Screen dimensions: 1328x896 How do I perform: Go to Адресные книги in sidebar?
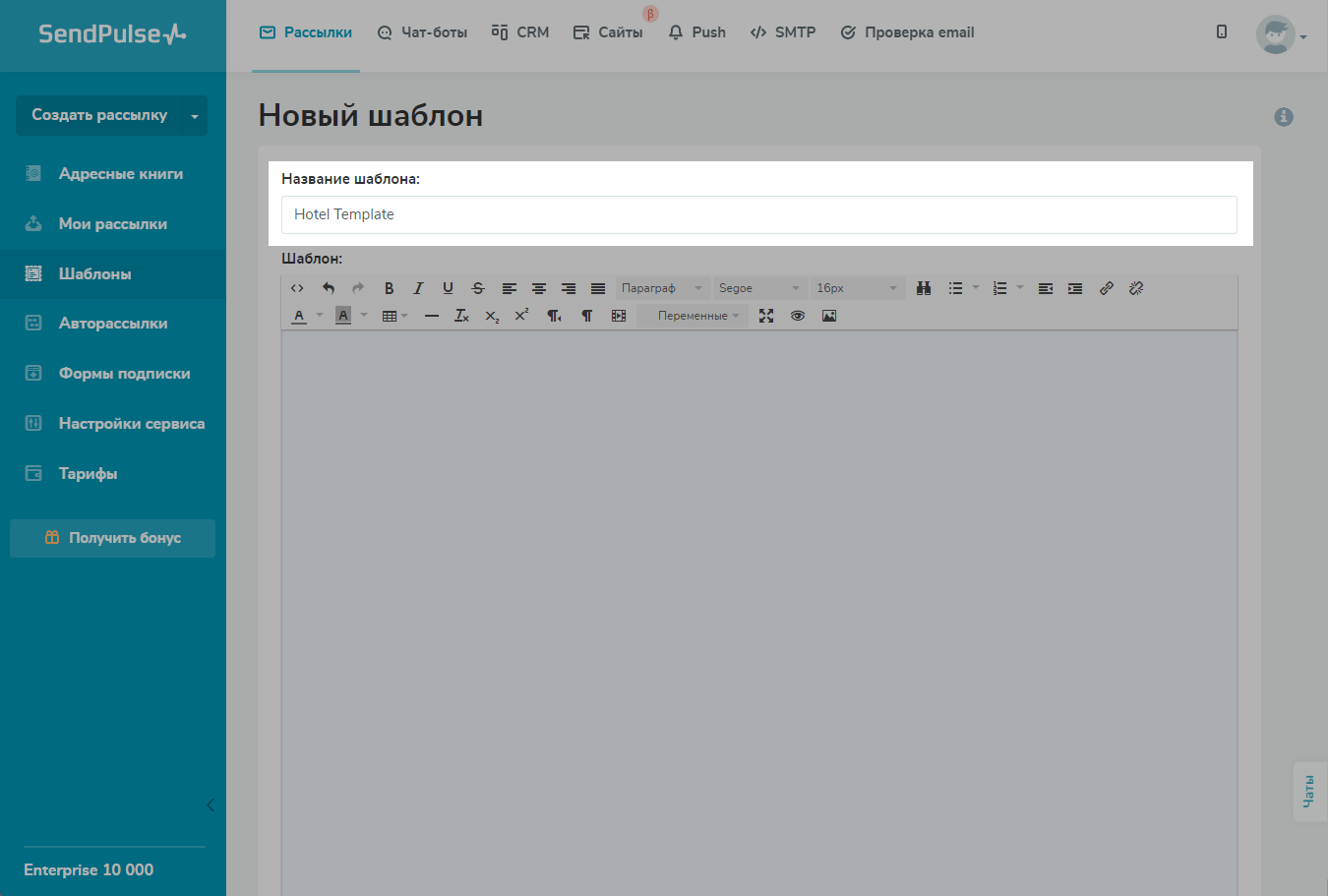[120, 174]
